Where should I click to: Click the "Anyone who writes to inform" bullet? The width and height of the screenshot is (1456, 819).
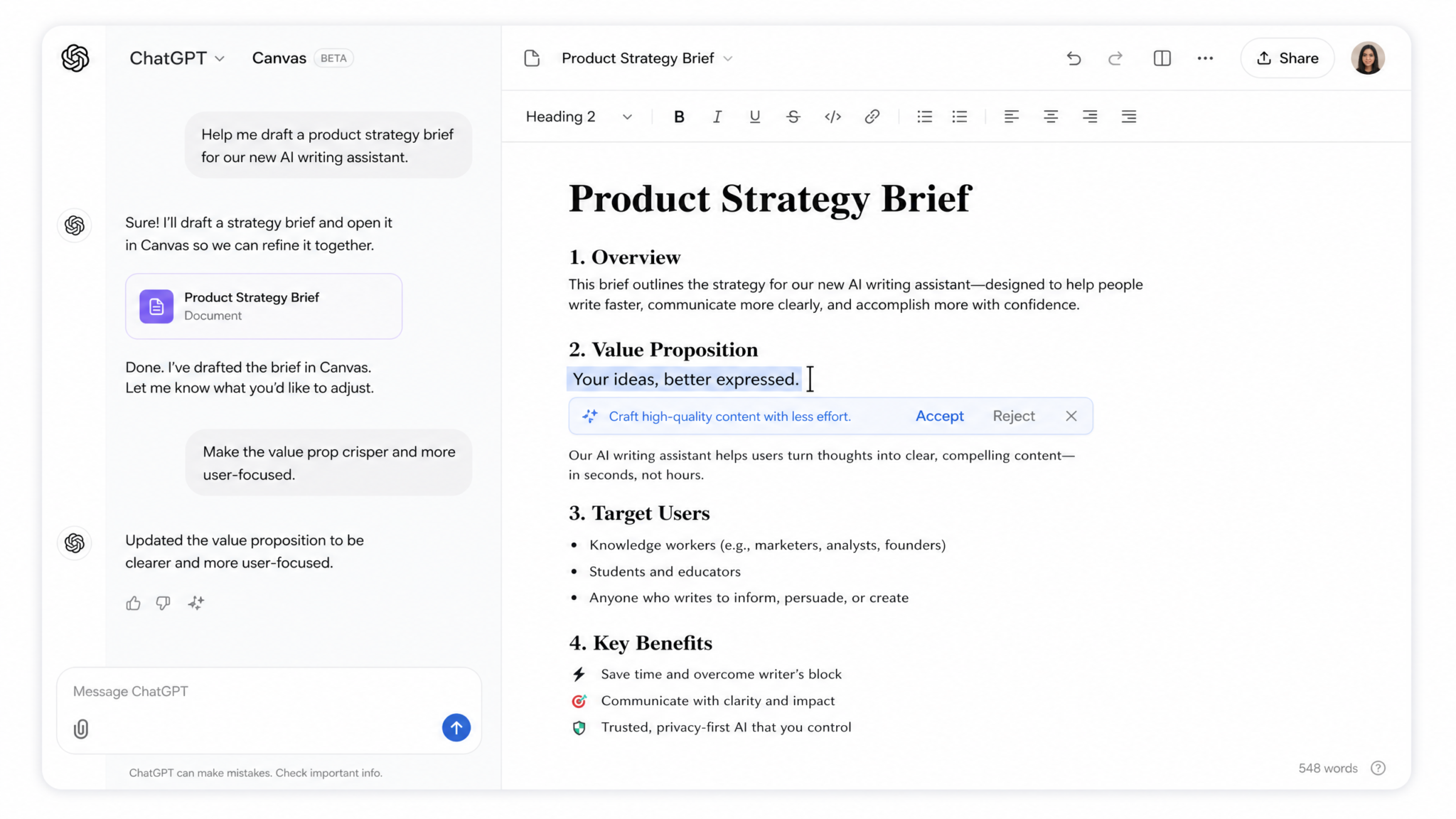(749, 598)
